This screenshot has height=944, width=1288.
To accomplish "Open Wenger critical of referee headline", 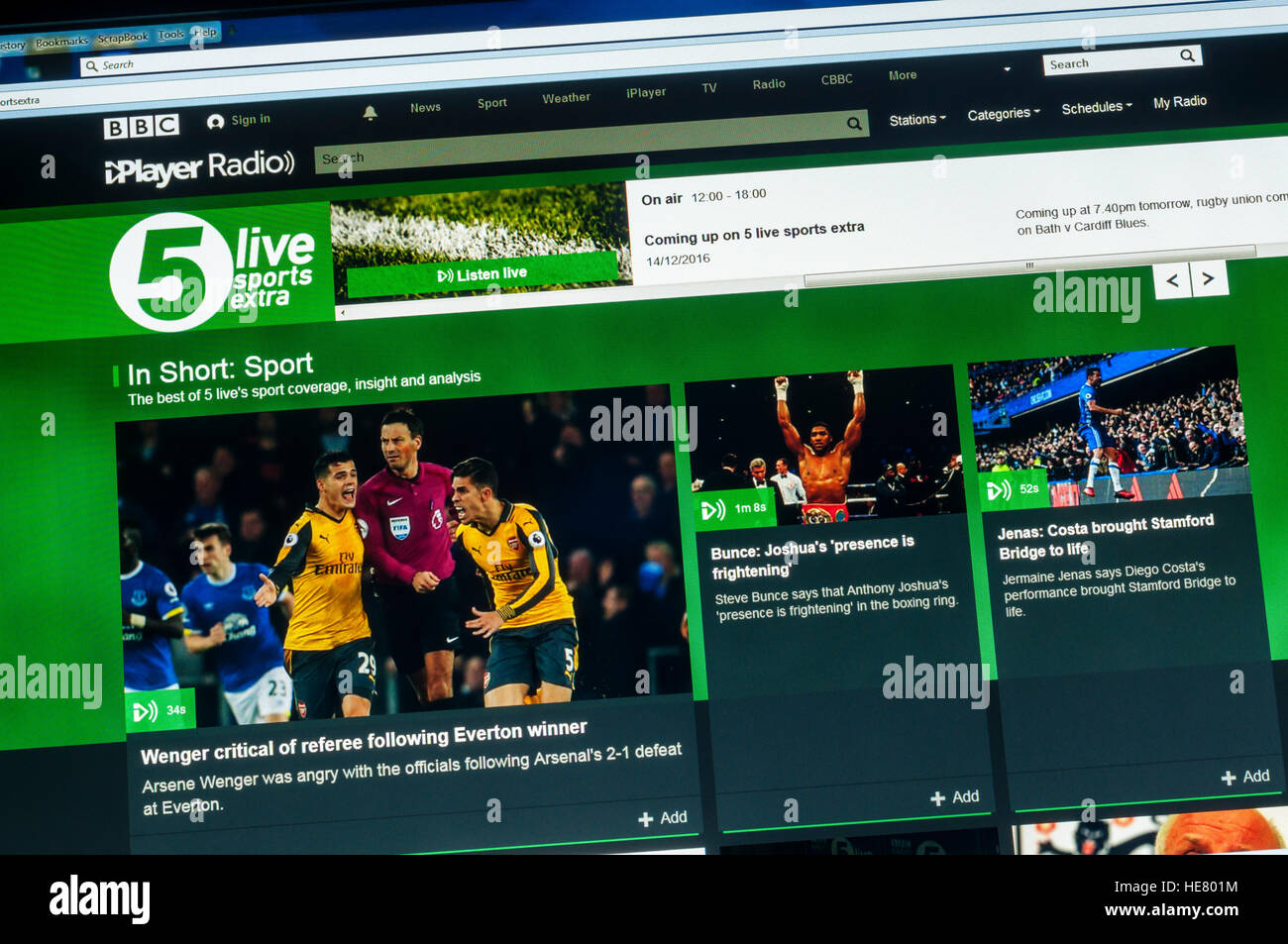I will click(364, 742).
